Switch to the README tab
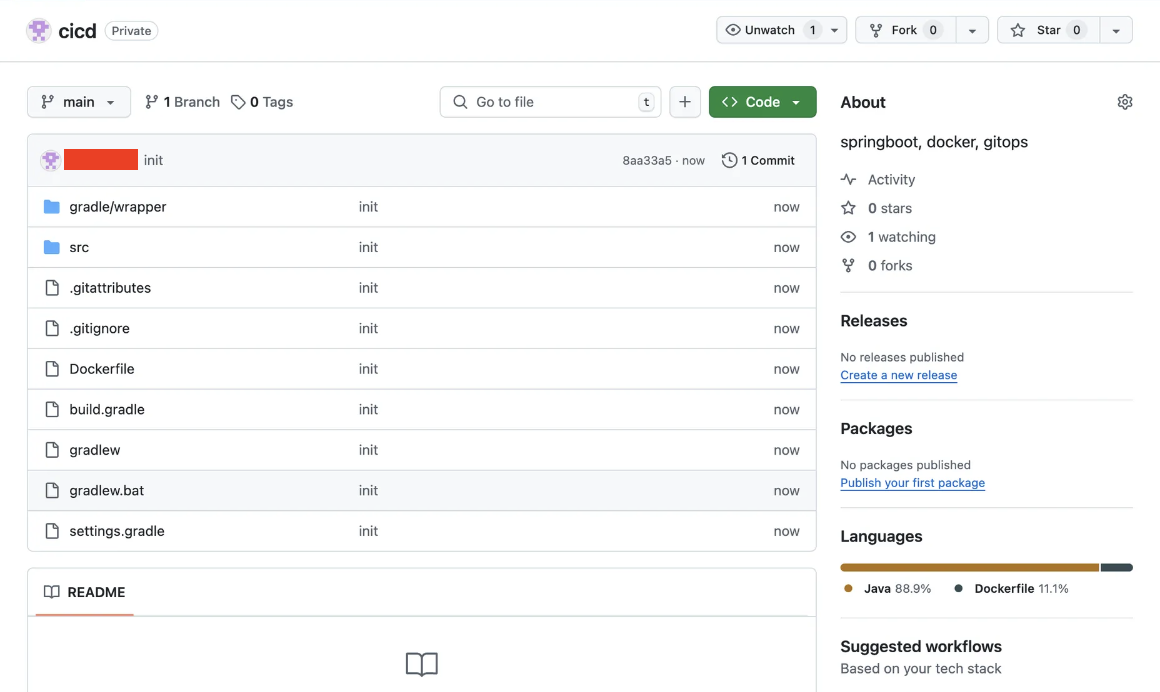1160x692 pixels. click(84, 592)
